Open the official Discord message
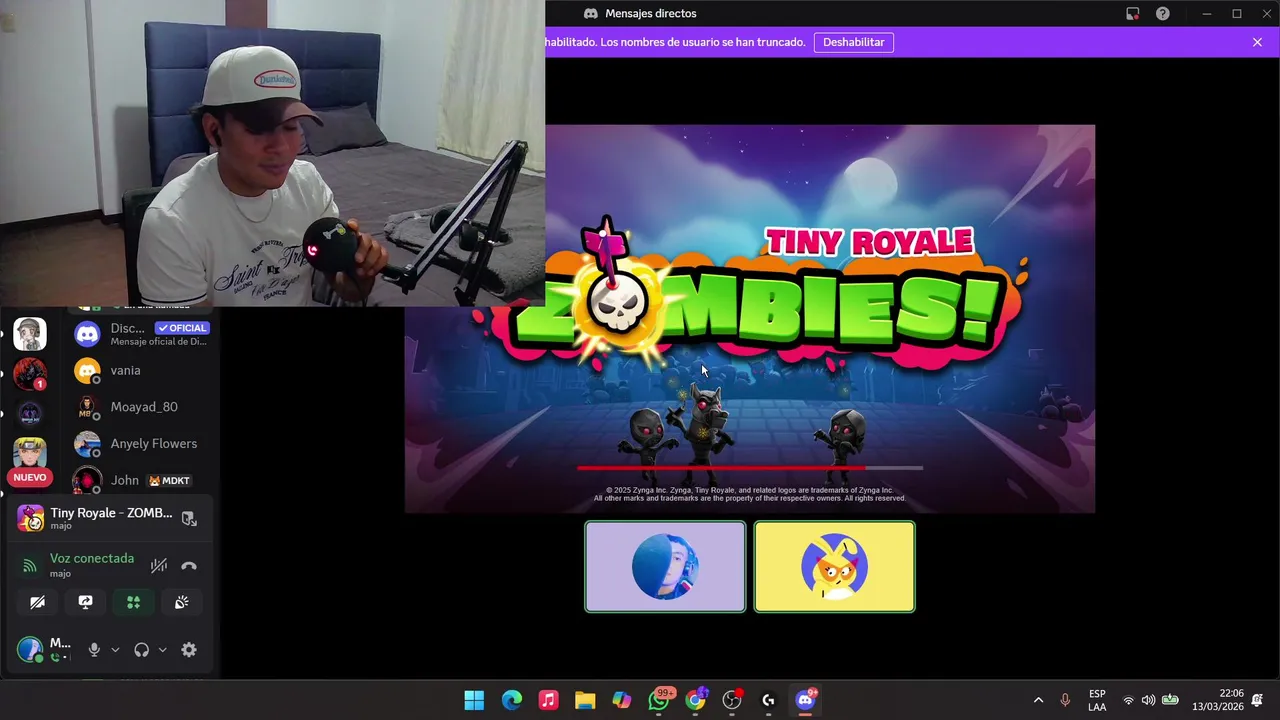This screenshot has width=1280, height=720. coord(140,333)
